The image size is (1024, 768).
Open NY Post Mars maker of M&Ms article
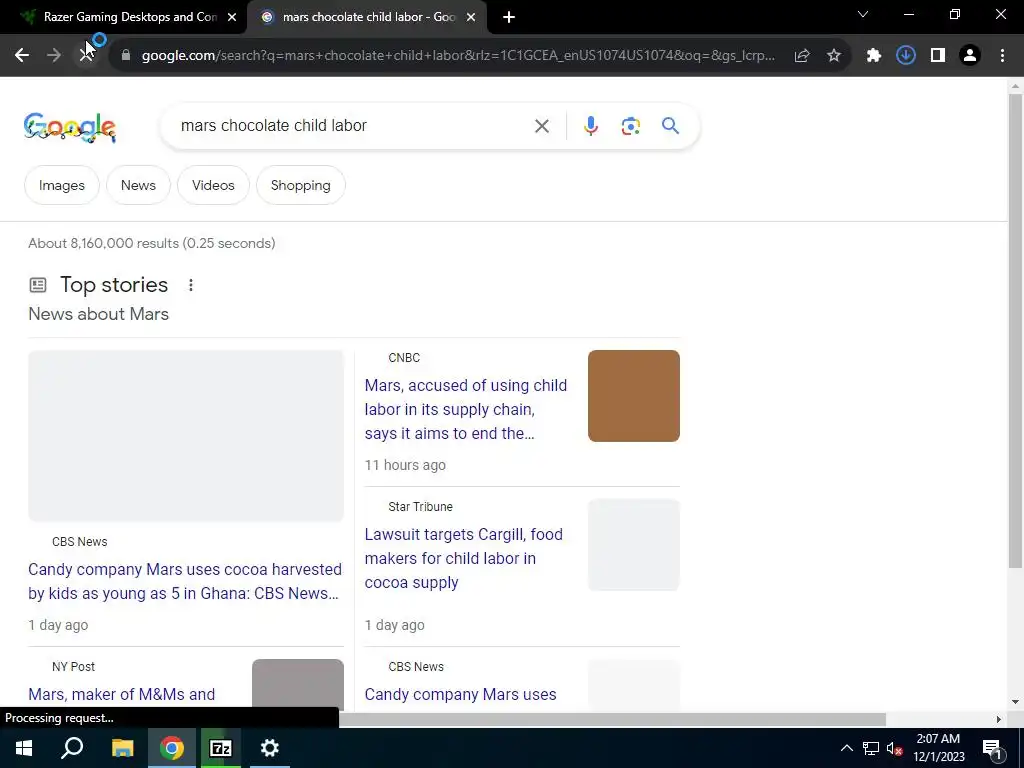coord(121,694)
